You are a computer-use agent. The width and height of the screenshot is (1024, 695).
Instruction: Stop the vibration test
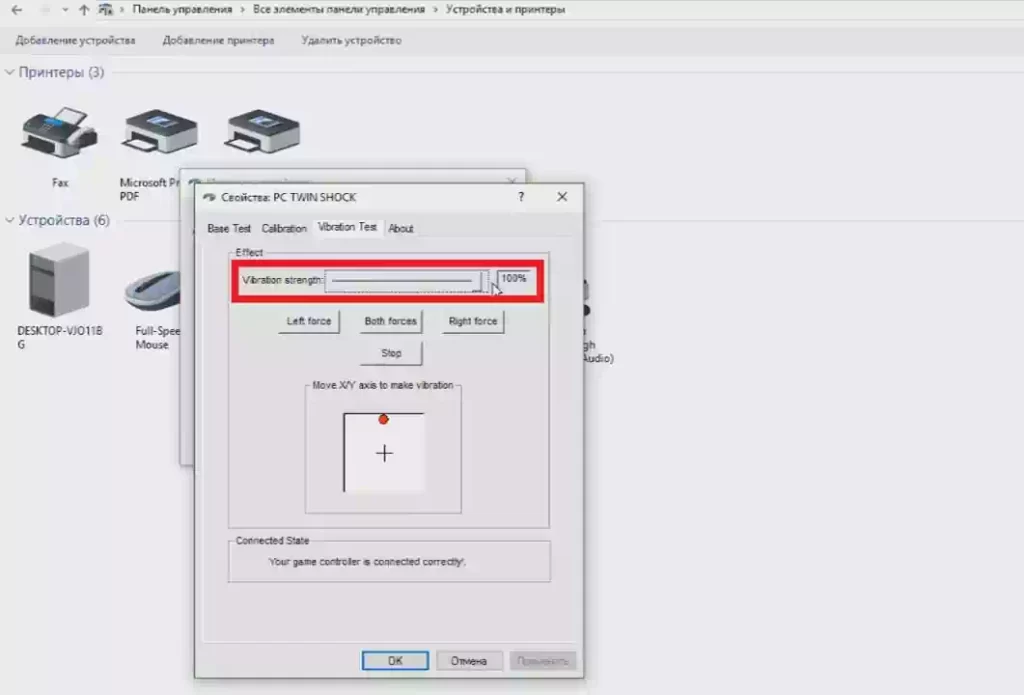[x=391, y=353]
